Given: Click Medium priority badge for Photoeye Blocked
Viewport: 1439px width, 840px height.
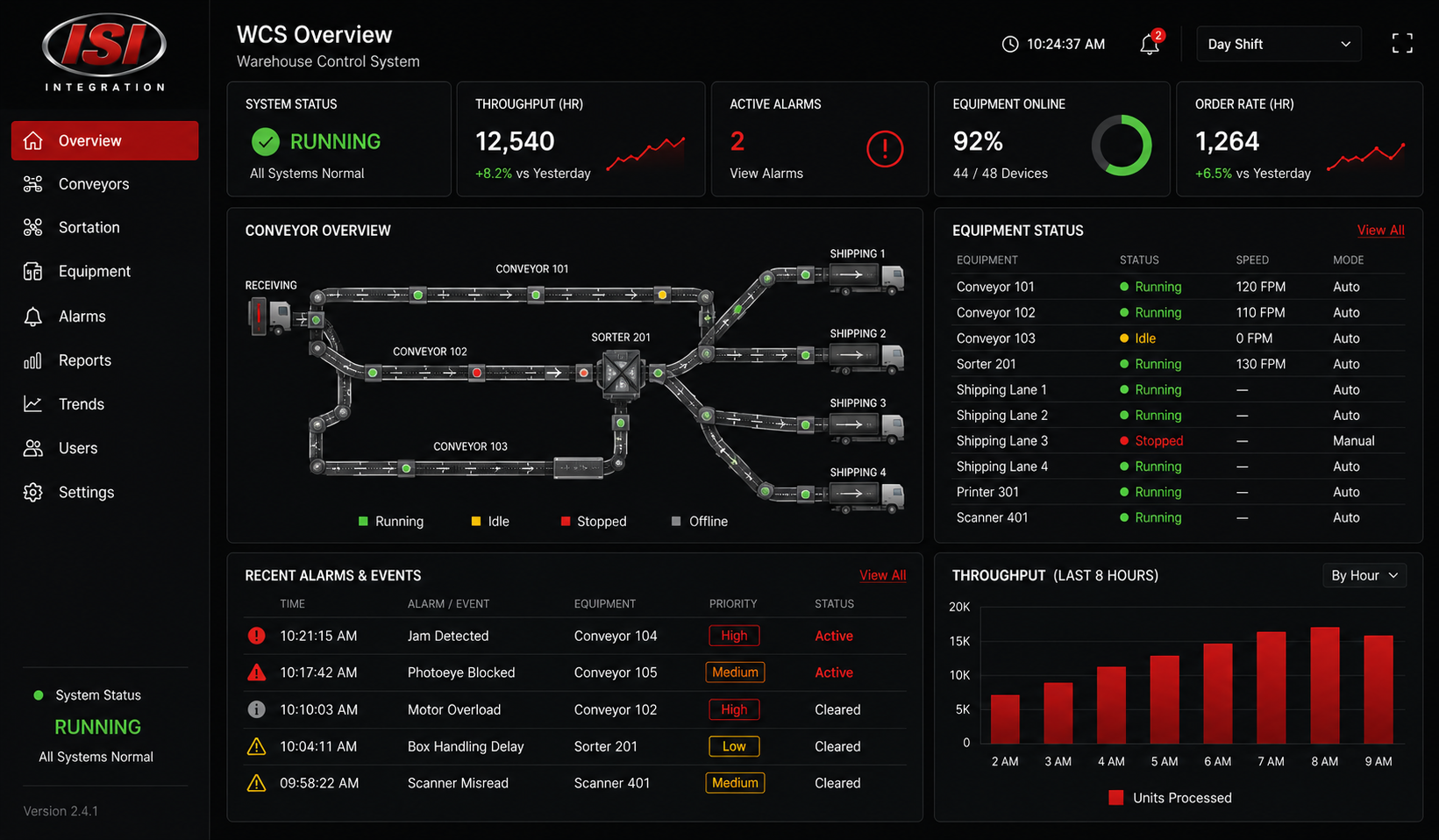Looking at the screenshot, I should click(735, 673).
